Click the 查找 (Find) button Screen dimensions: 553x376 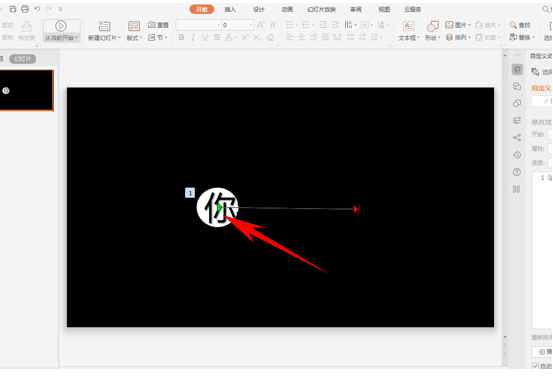point(520,25)
